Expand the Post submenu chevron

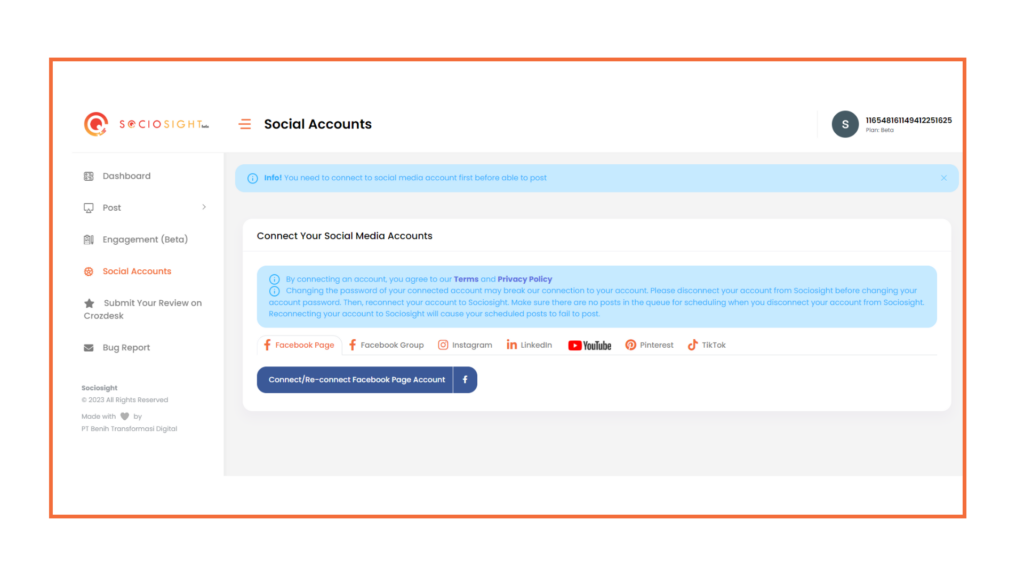(x=204, y=207)
